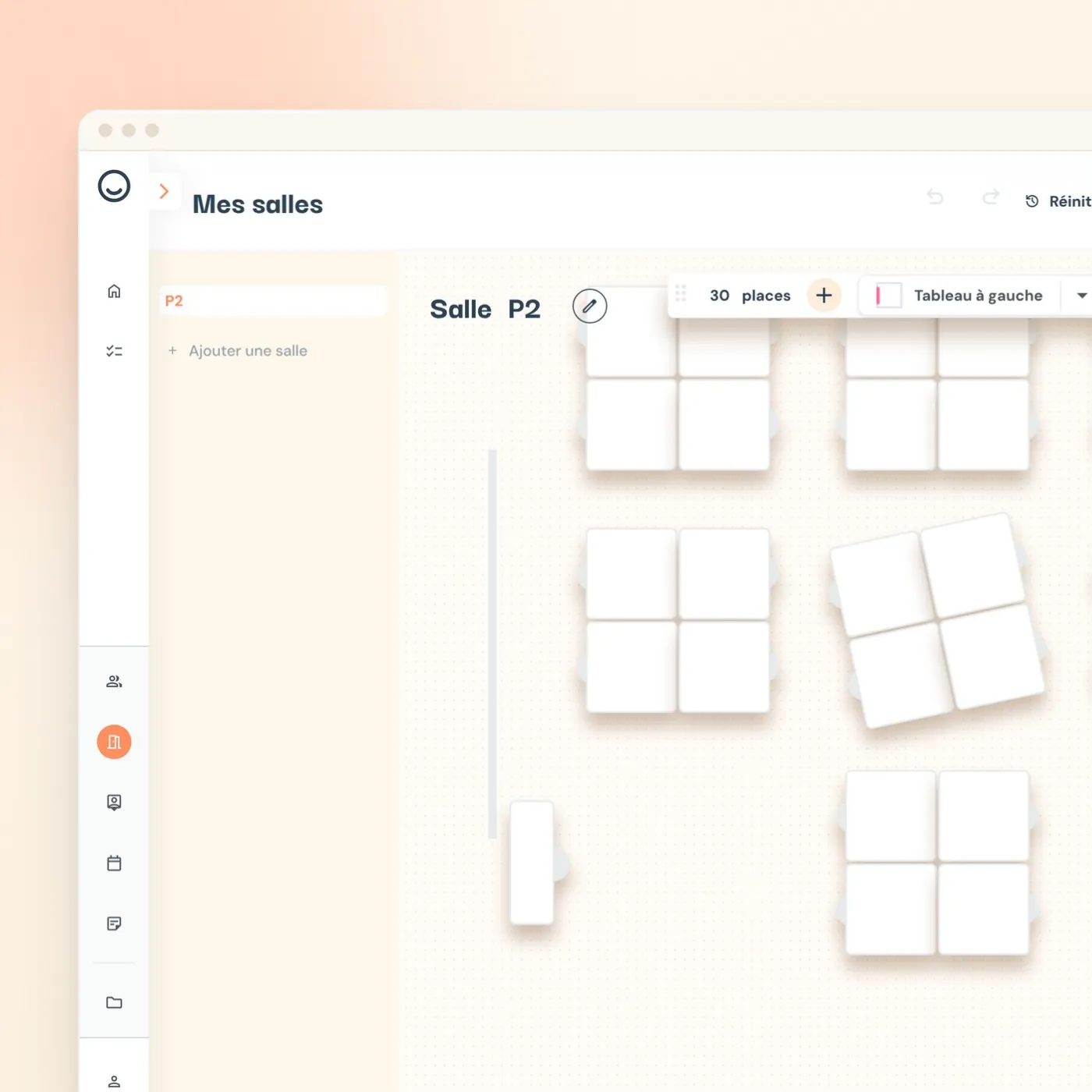This screenshot has height=1092, width=1092.
Task: Expand the side panel with the orange chevron
Action: point(164,191)
